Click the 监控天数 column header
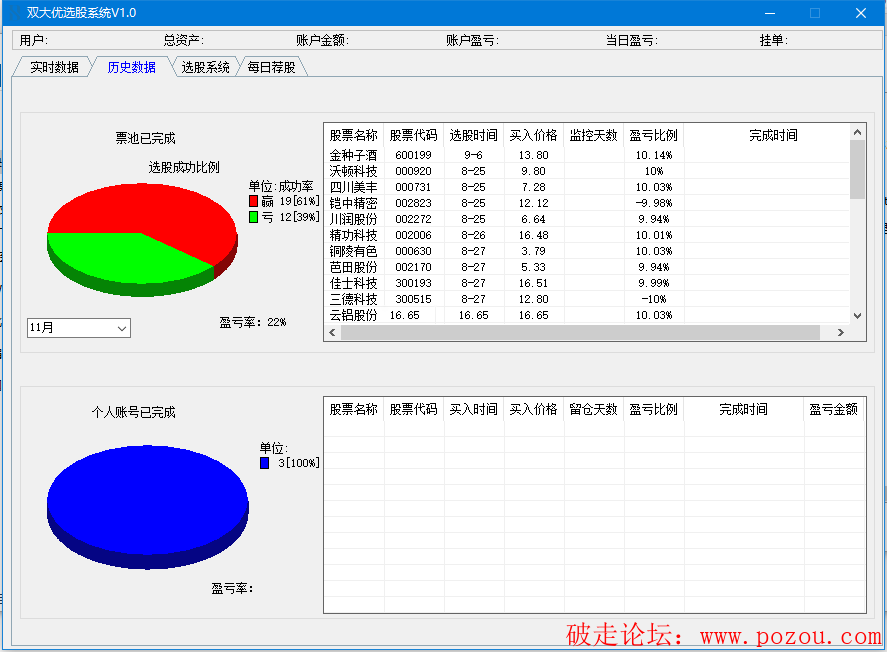Screen dimensions: 887x652 (593, 135)
